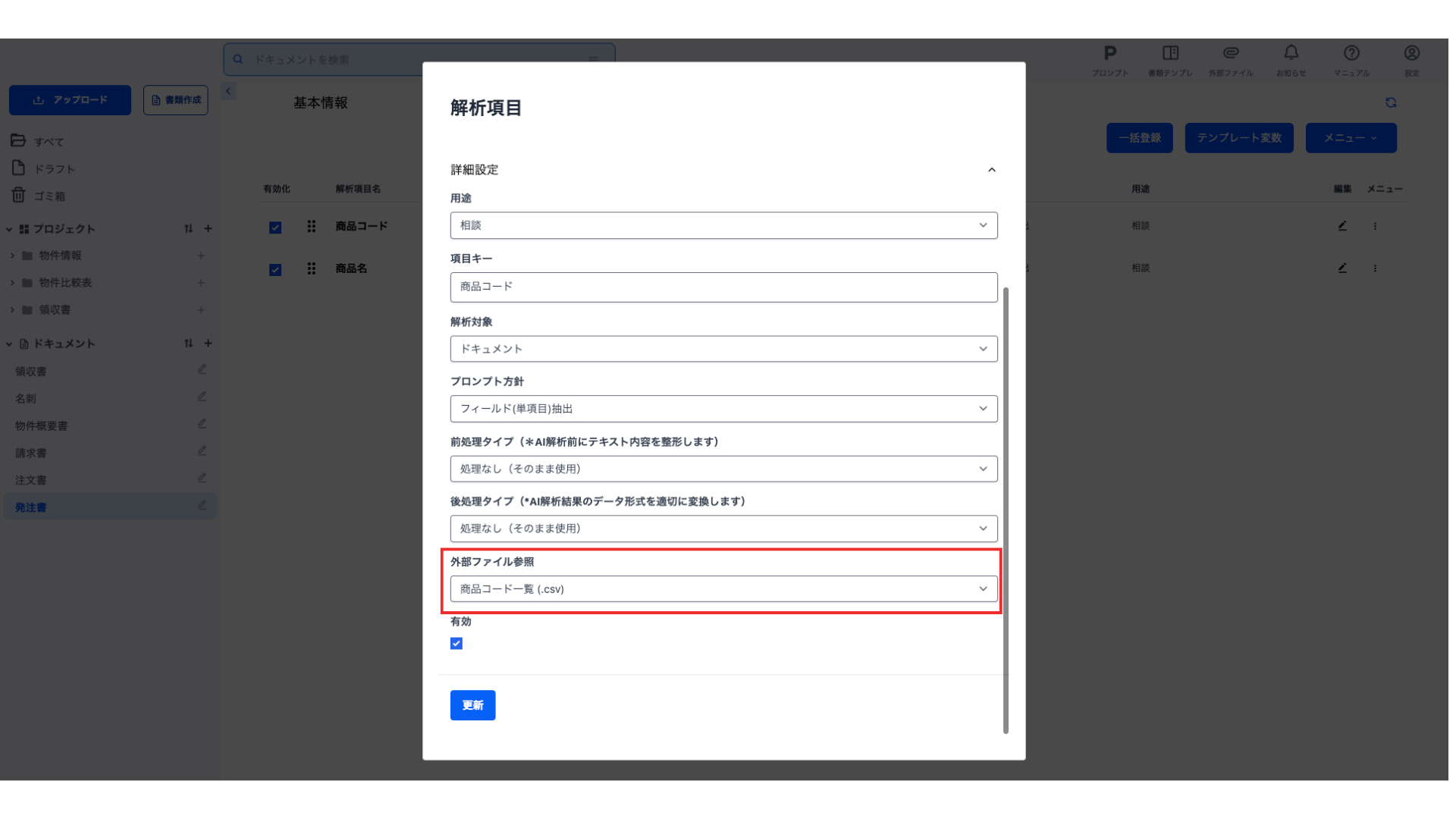Click the 設定 user settings icon
The image size is (1456, 819).
[x=1411, y=54]
